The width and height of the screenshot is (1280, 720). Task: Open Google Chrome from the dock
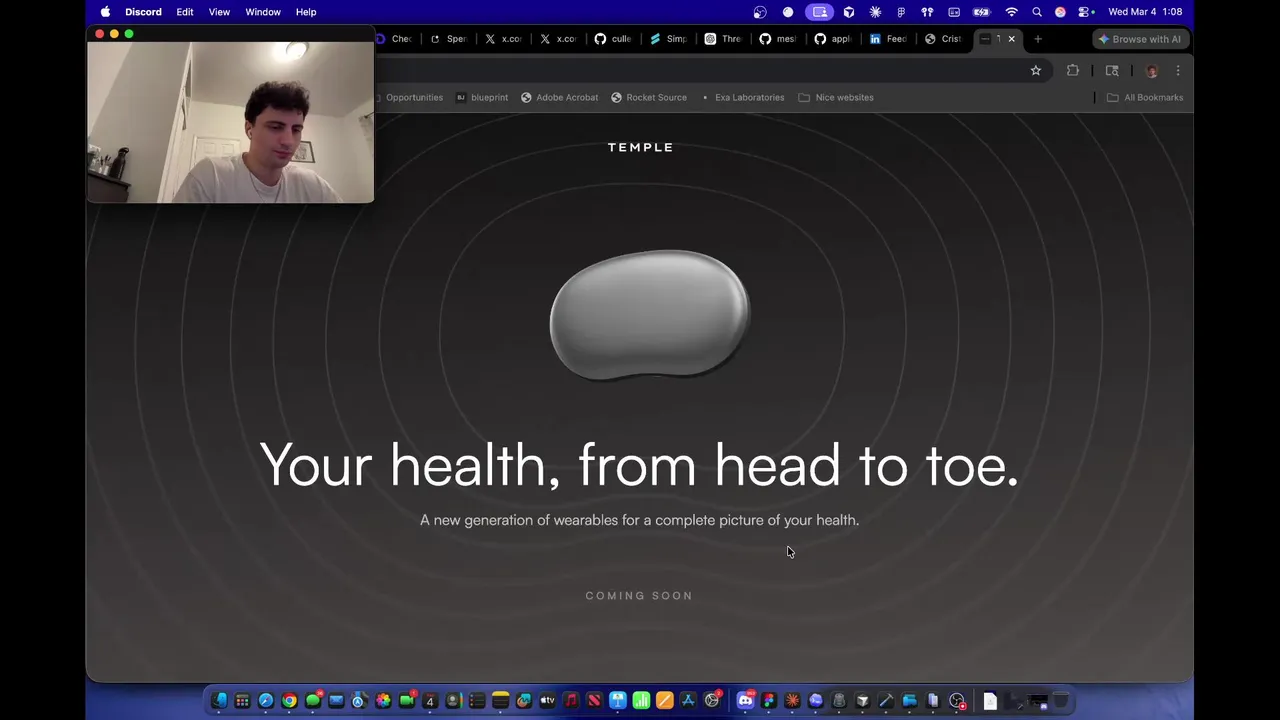289,701
